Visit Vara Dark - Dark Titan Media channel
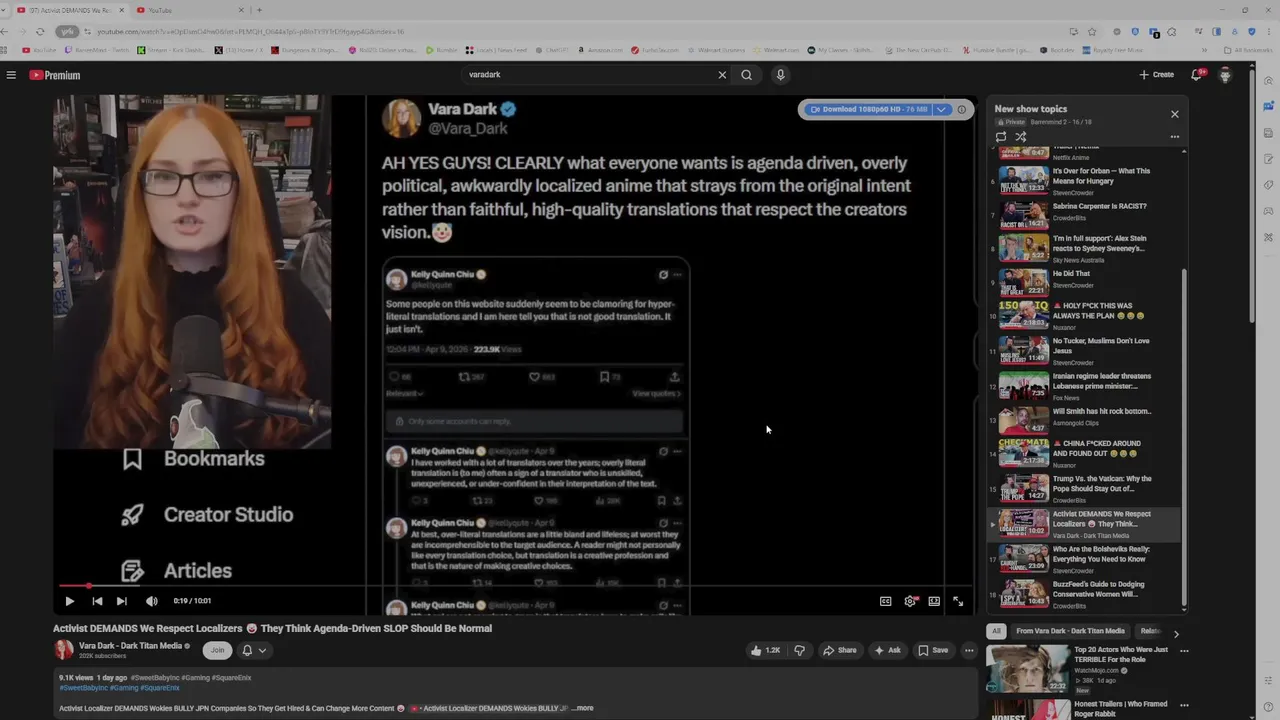 (x=130, y=646)
